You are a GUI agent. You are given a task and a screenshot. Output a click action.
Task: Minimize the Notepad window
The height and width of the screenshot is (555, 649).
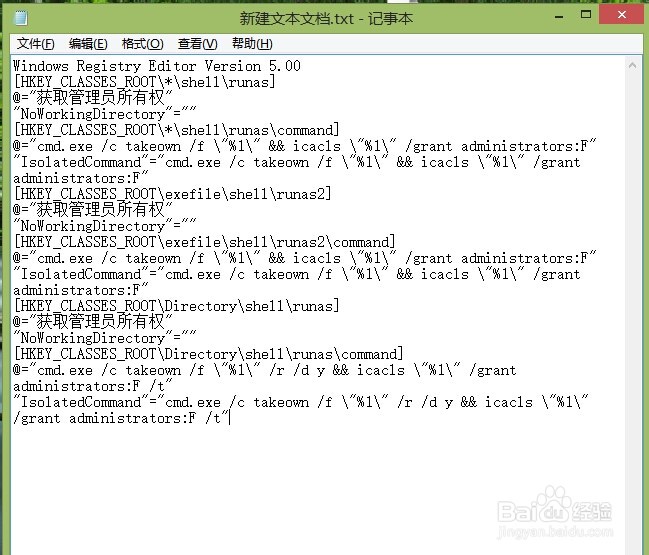point(559,16)
